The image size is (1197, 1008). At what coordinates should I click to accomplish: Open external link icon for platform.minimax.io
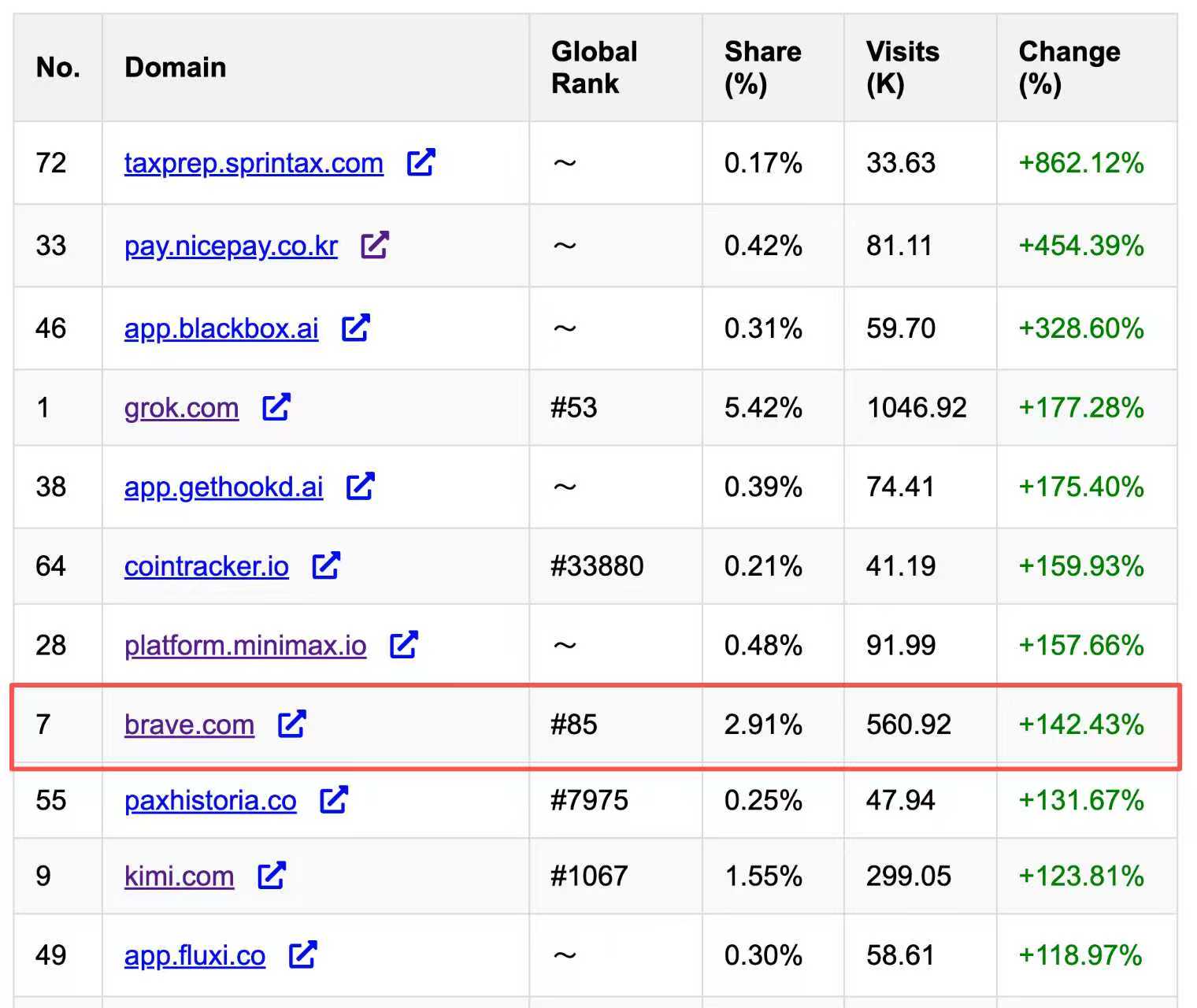tap(404, 645)
